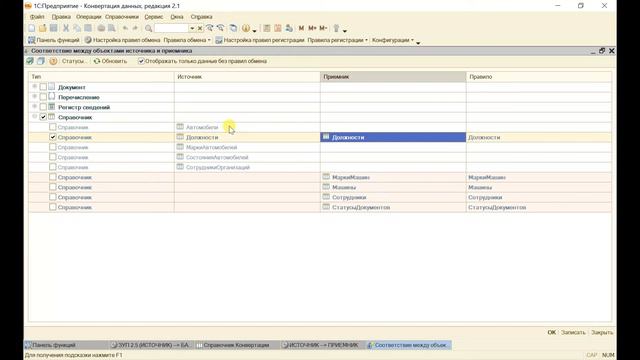Check the Автомобили row checkbox

point(53,127)
